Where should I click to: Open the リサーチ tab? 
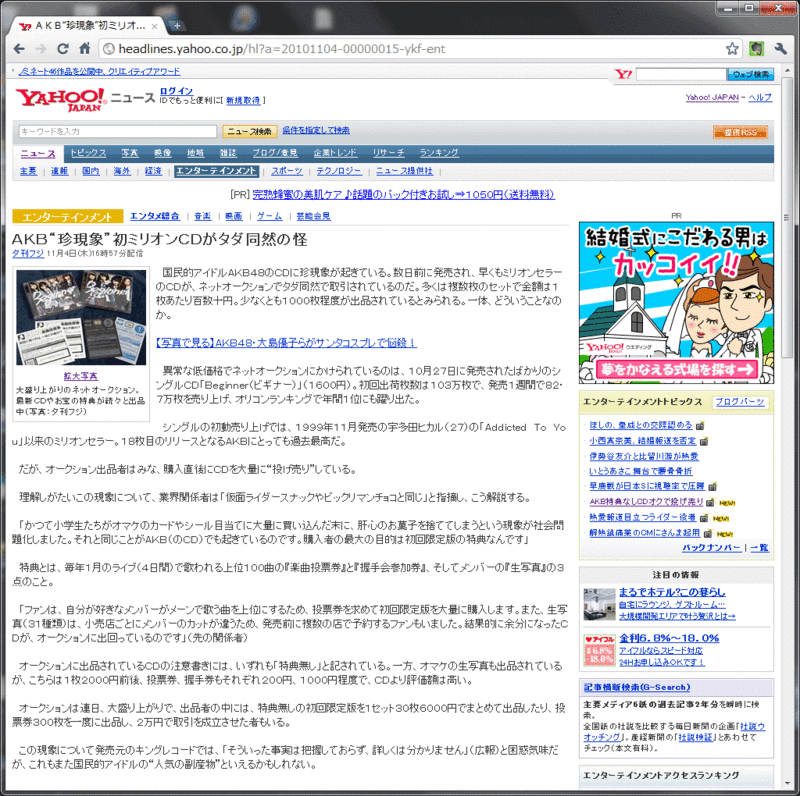[x=388, y=153]
